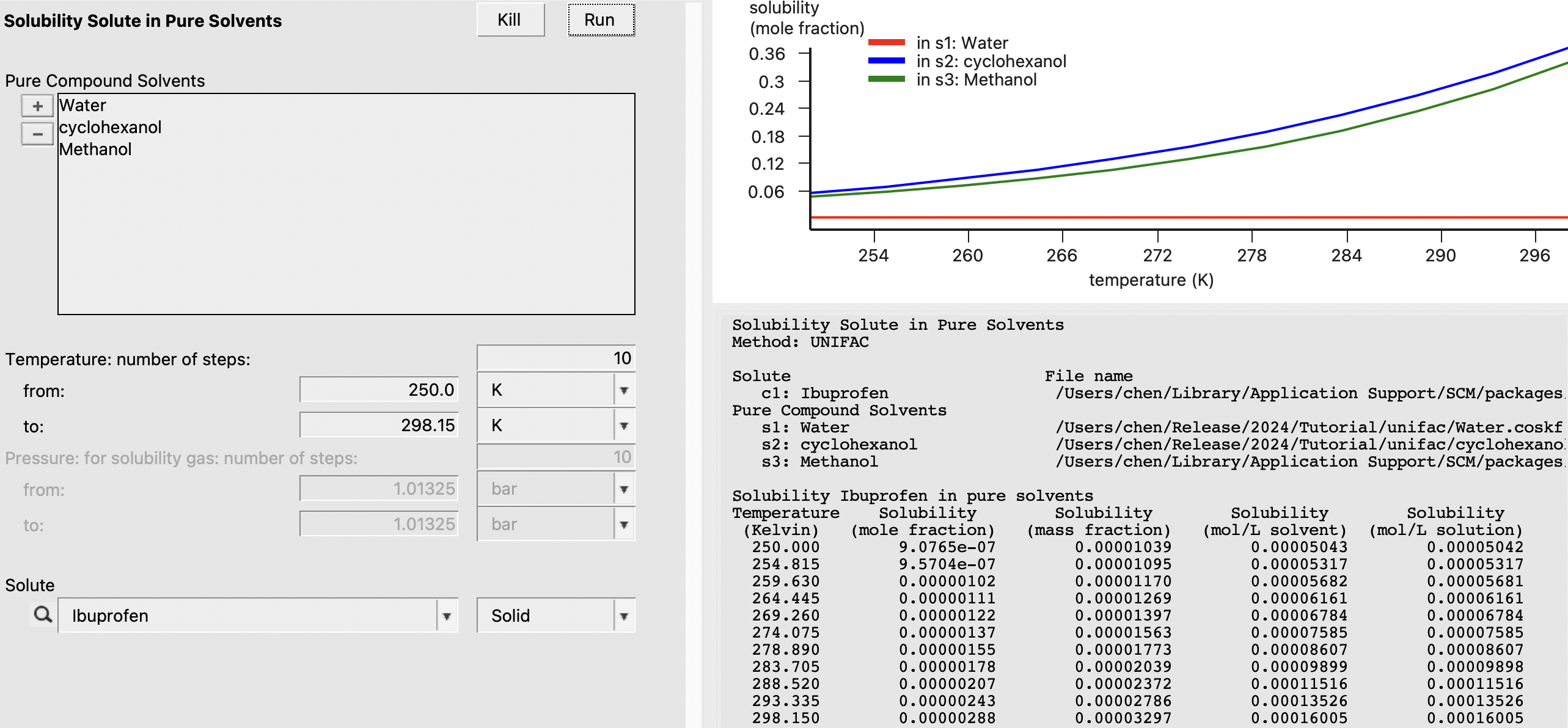
Task: Click the magnifier search icon beside Solute
Action: click(43, 614)
